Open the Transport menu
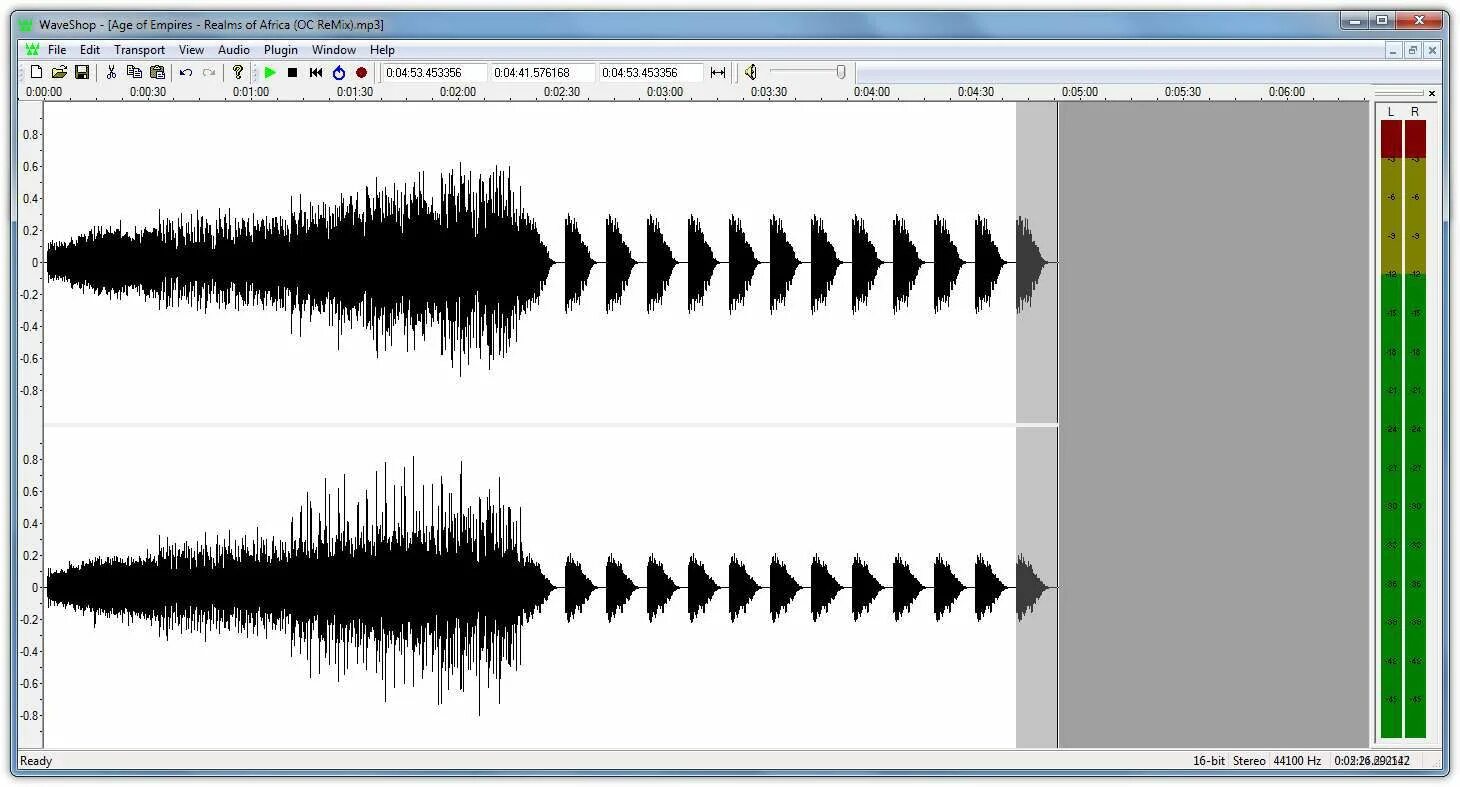Screen dimensions: 1460x787 [x=139, y=50]
